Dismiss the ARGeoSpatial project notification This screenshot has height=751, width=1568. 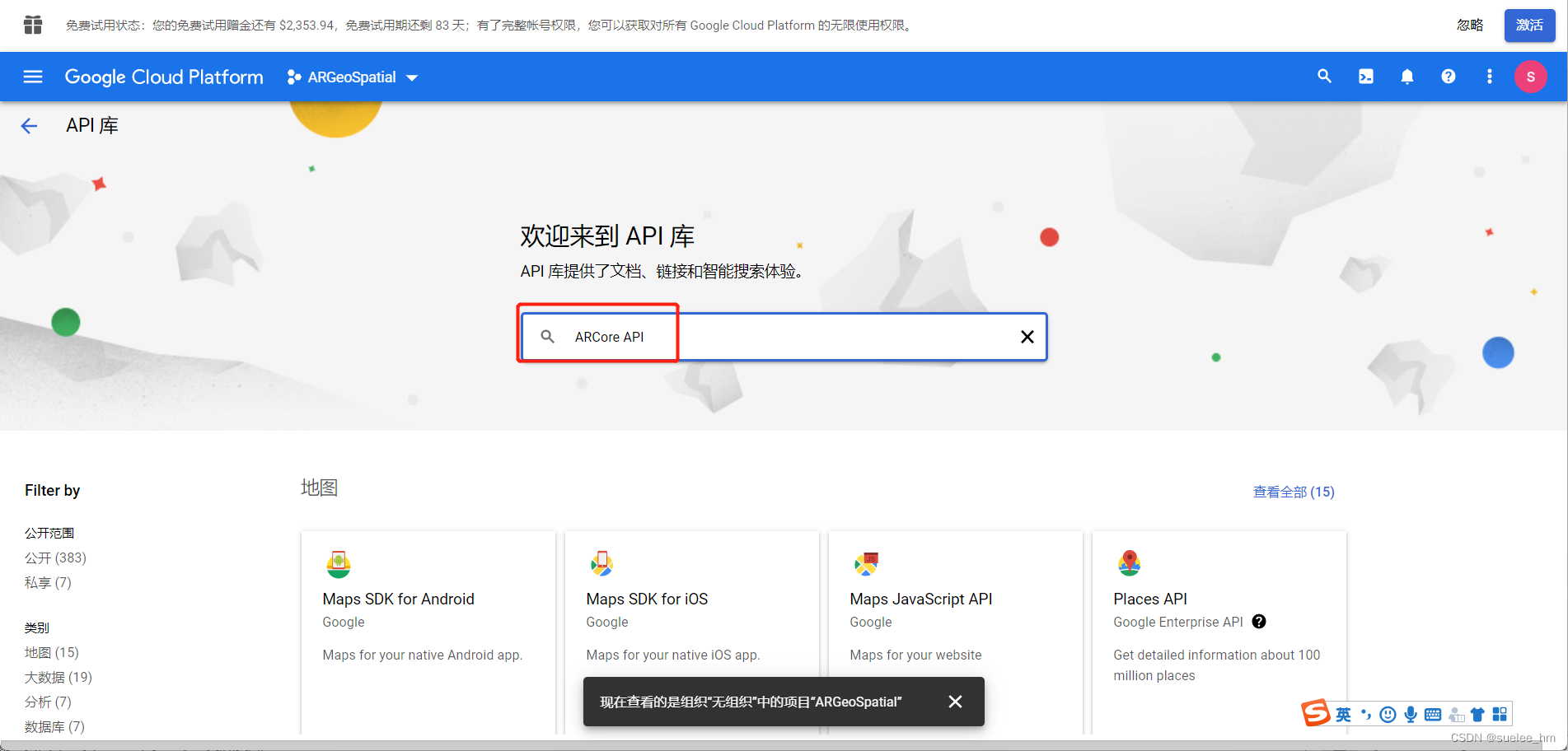(955, 702)
